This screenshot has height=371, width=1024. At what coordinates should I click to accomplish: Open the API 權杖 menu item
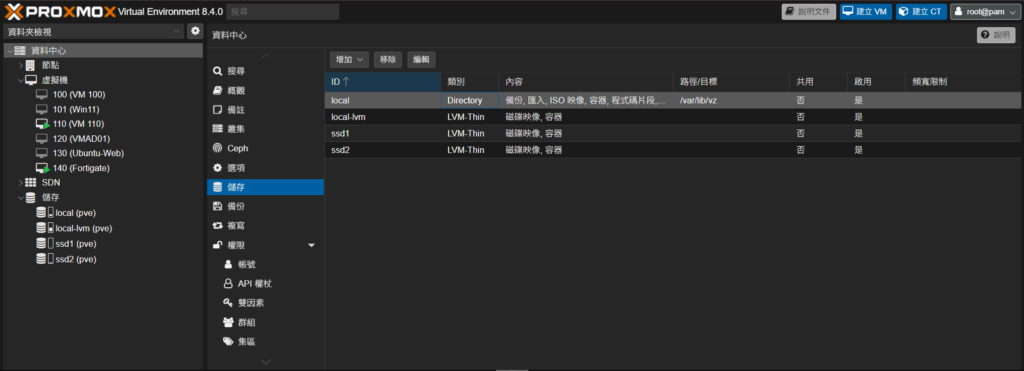265,283
